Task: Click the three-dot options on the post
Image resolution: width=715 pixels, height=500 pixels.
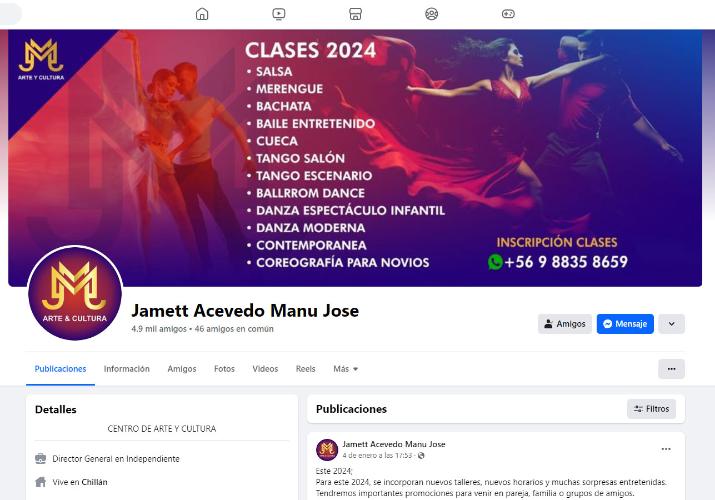Action: pyautogui.click(x=666, y=449)
